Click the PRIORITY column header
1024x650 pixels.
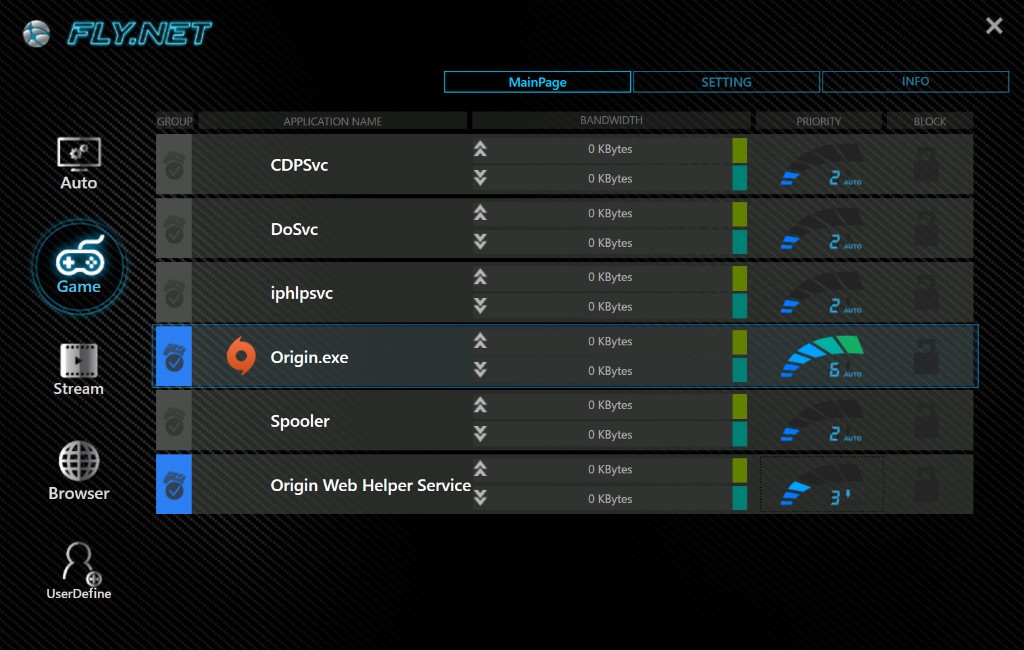[818, 121]
